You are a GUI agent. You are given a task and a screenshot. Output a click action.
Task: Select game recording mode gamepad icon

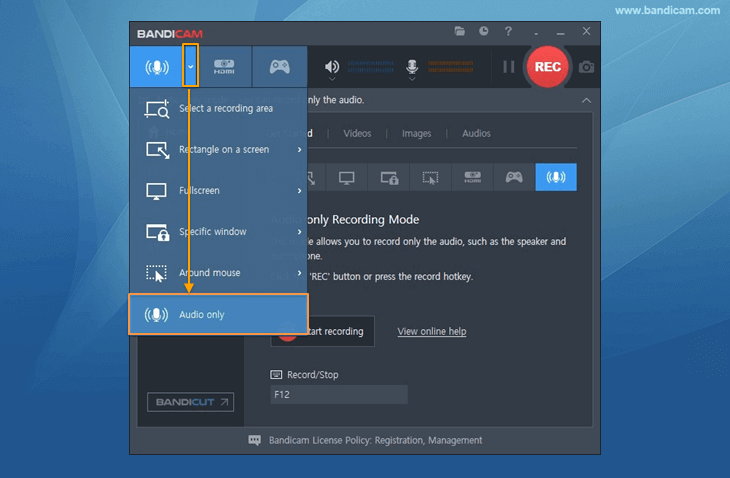click(x=280, y=67)
